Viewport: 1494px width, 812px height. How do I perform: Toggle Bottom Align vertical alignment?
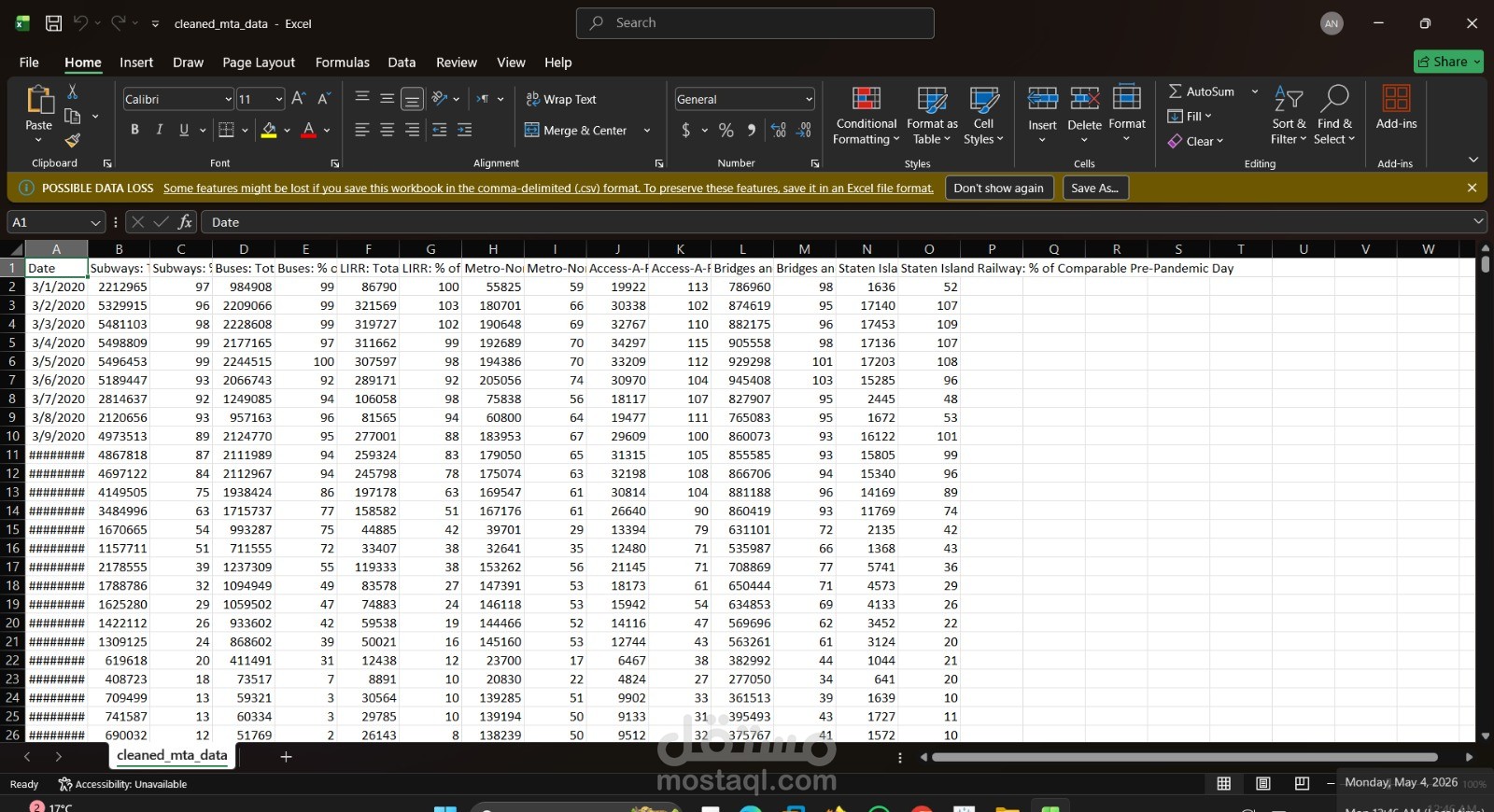click(412, 99)
